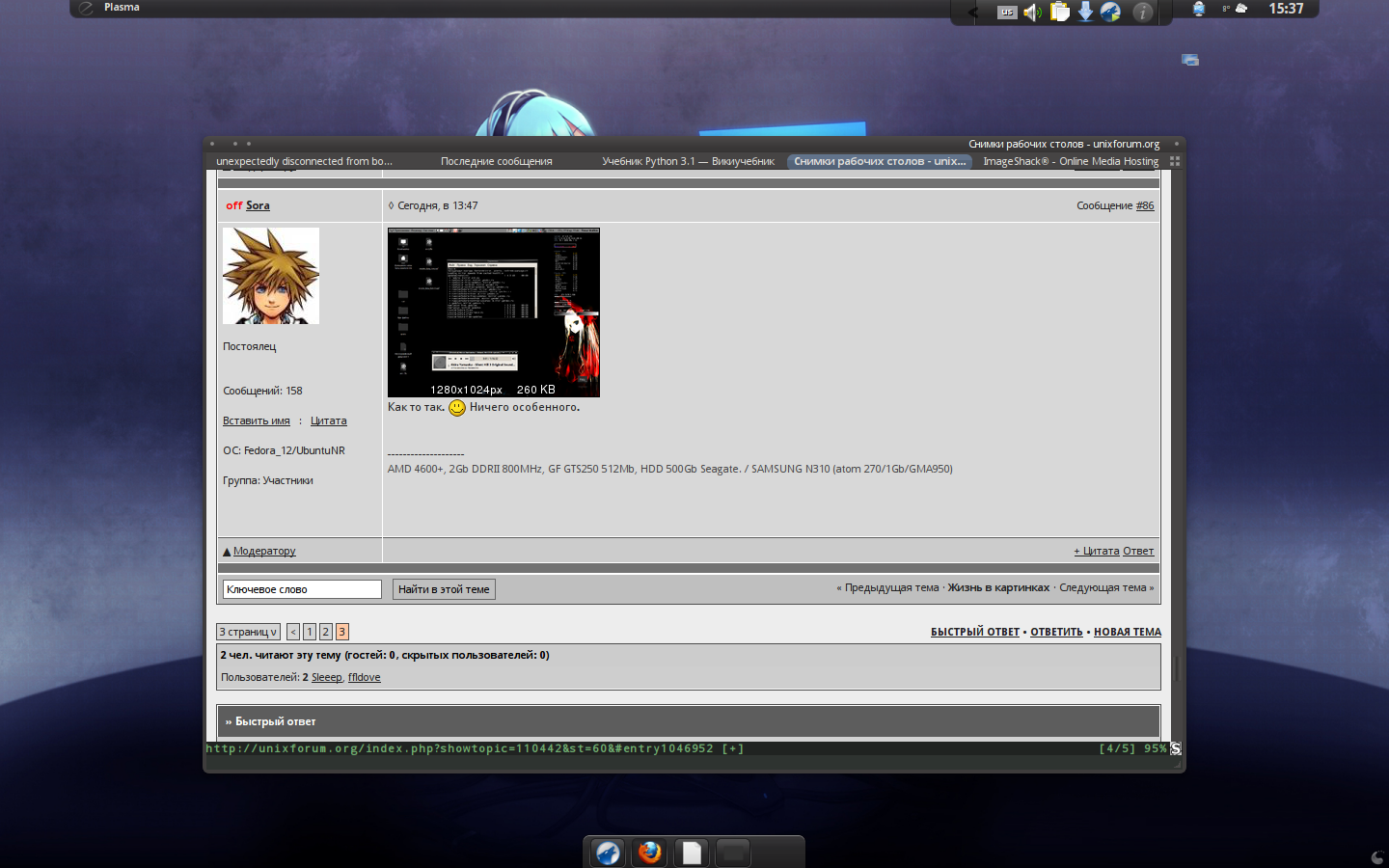
Task: Switch to 'Учебник Python 3.1 — Викиучебник' tab
Action: [x=688, y=161]
